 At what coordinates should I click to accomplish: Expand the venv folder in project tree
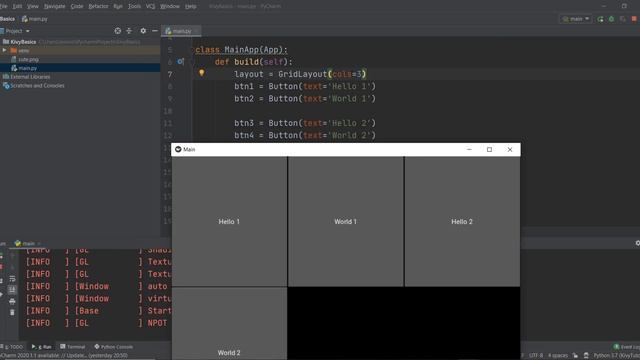click(x=4, y=51)
